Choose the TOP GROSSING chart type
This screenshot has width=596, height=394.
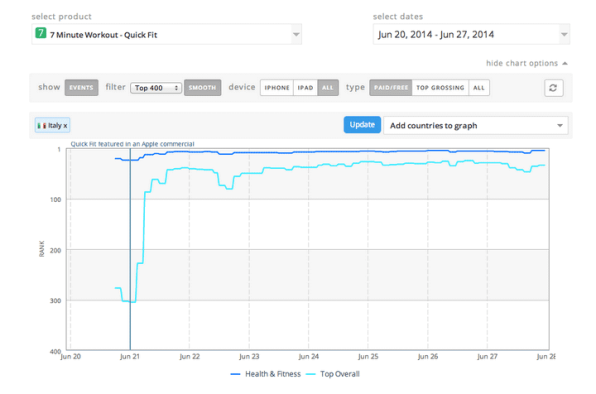tap(440, 88)
